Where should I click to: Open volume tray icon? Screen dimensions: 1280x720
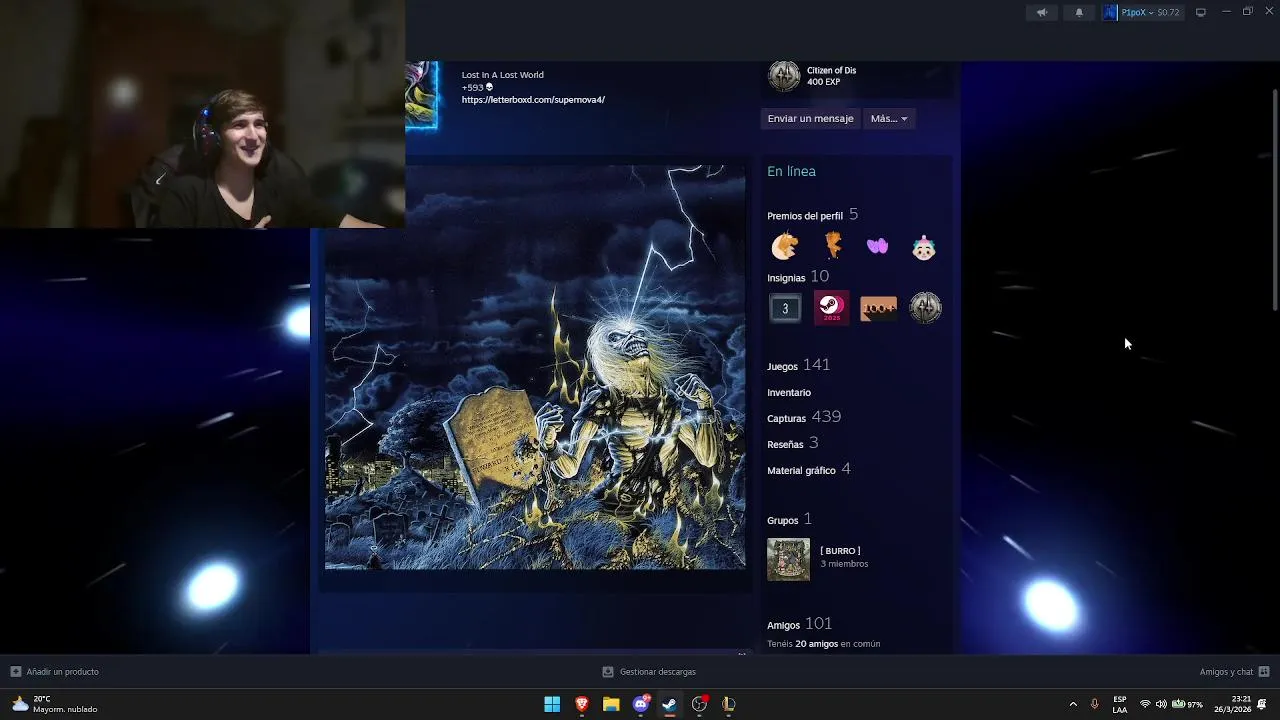point(1161,704)
